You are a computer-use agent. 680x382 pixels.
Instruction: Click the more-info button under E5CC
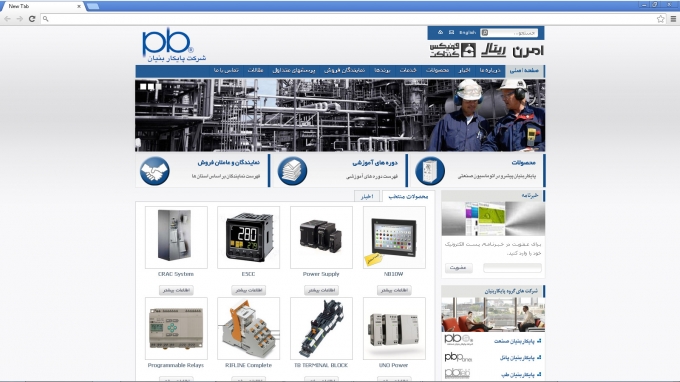click(x=248, y=290)
